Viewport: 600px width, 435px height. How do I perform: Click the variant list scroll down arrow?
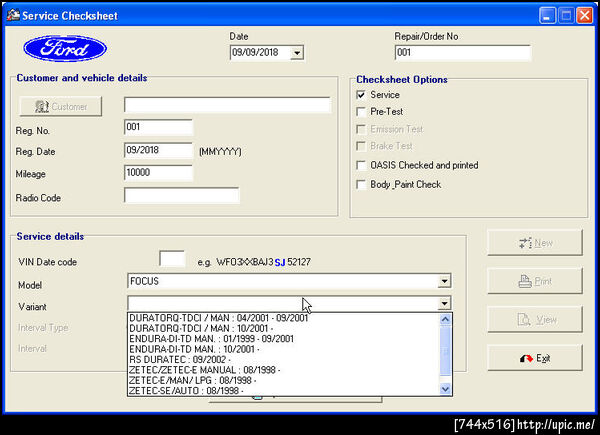click(445, 389)
